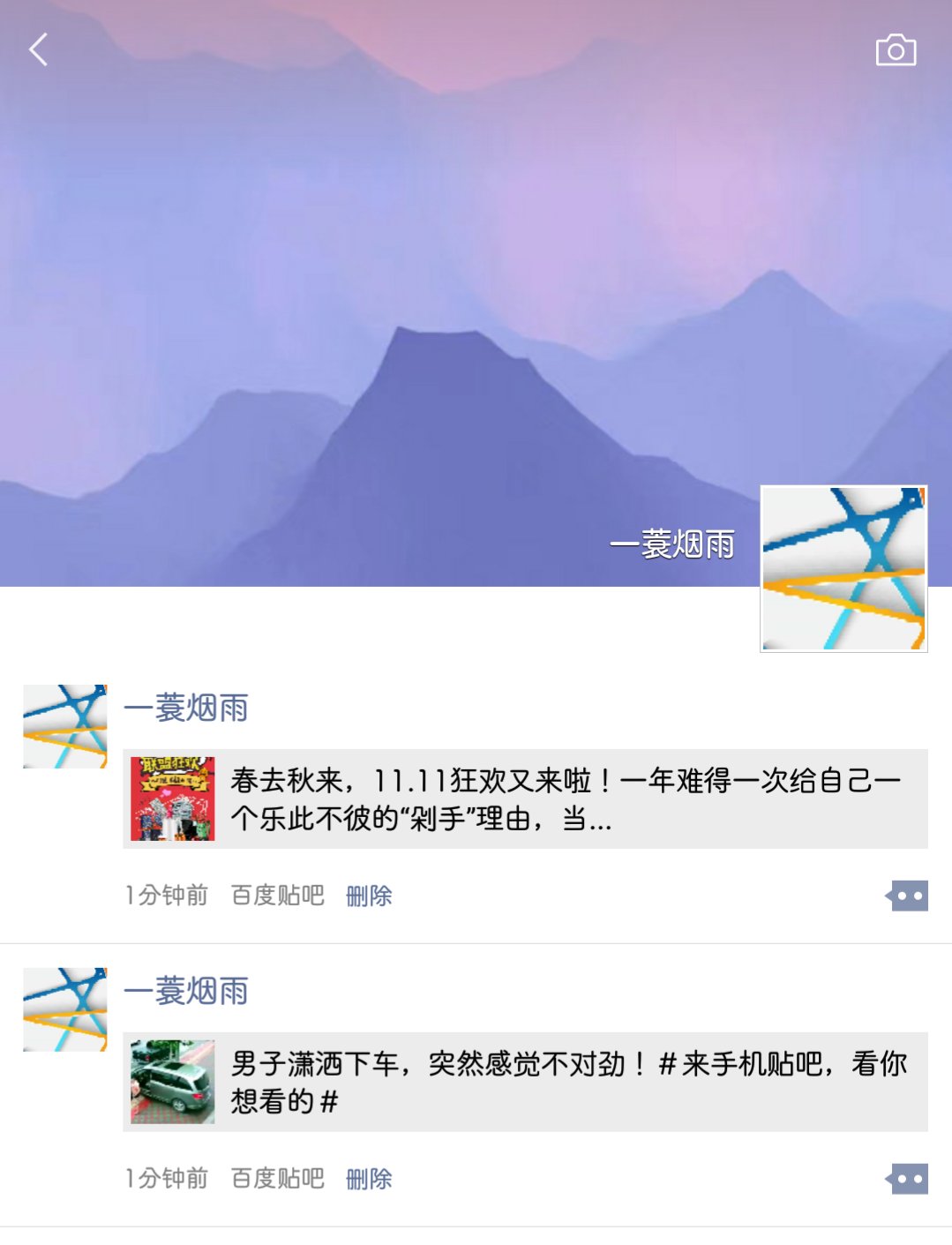Open 百度贴吧 source on first post

click(278, 896)
